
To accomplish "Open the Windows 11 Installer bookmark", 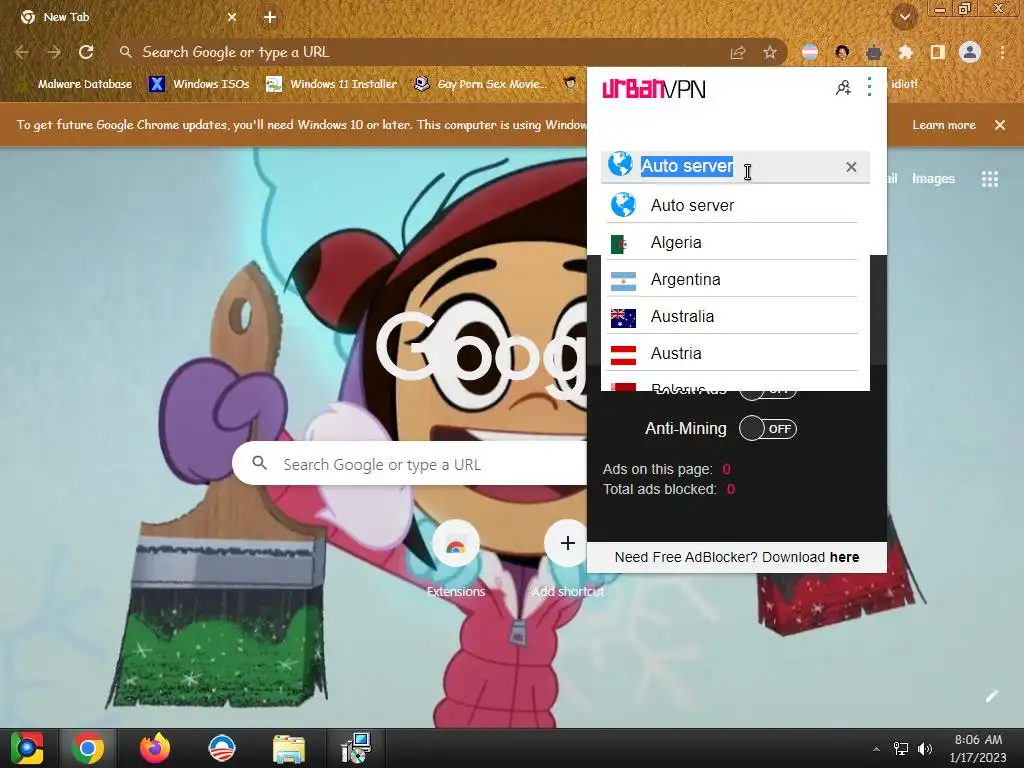I will pyautogui.click(x=332, y=84).
